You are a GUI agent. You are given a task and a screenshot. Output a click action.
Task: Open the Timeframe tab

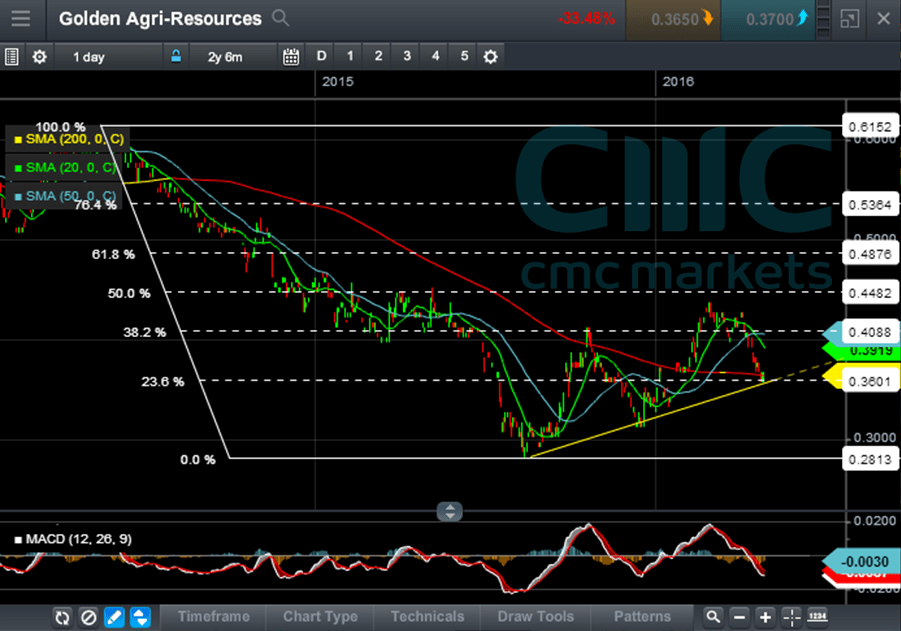213,617
